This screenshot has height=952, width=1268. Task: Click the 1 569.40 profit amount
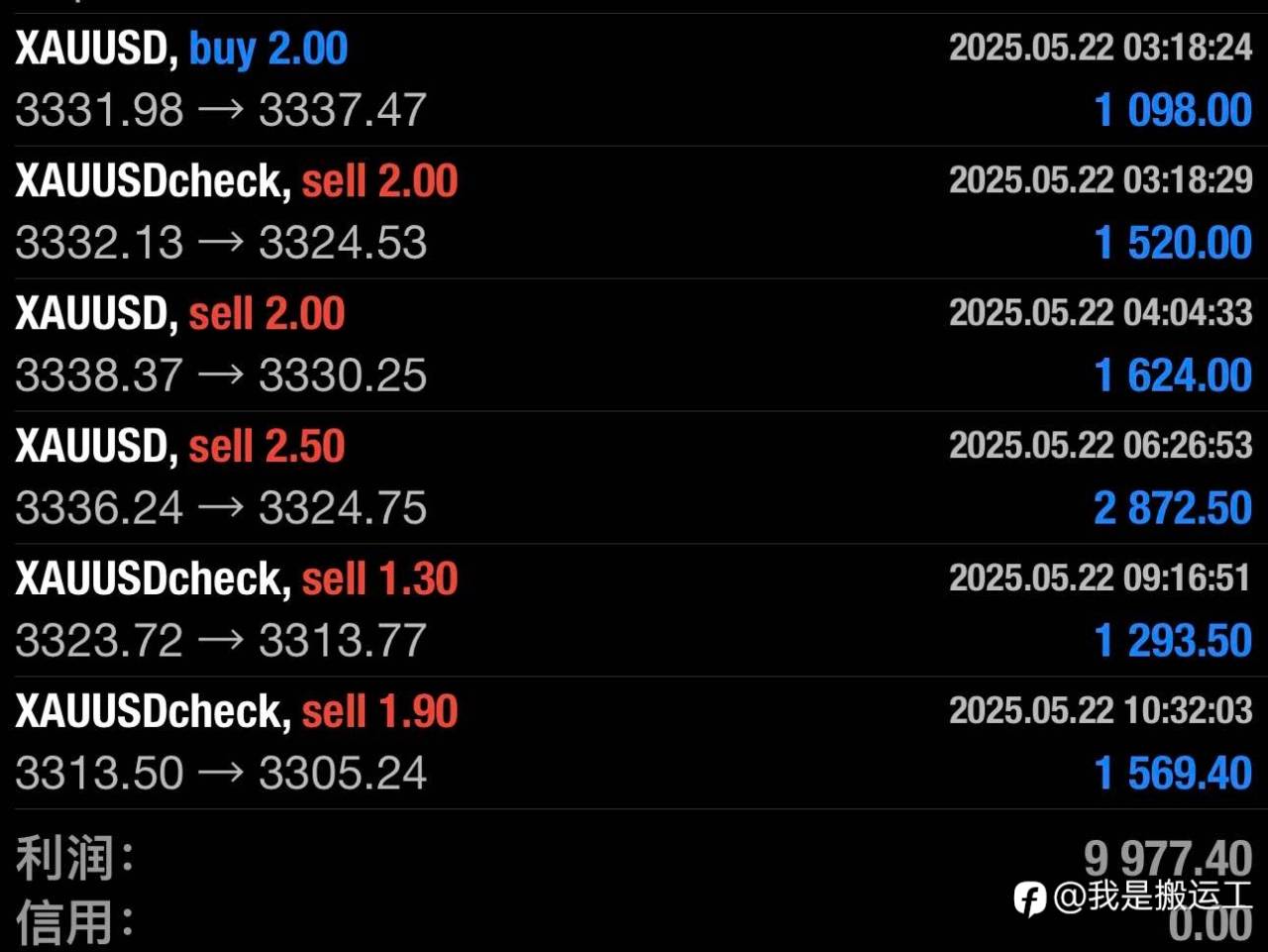[x=1173, y=774]
